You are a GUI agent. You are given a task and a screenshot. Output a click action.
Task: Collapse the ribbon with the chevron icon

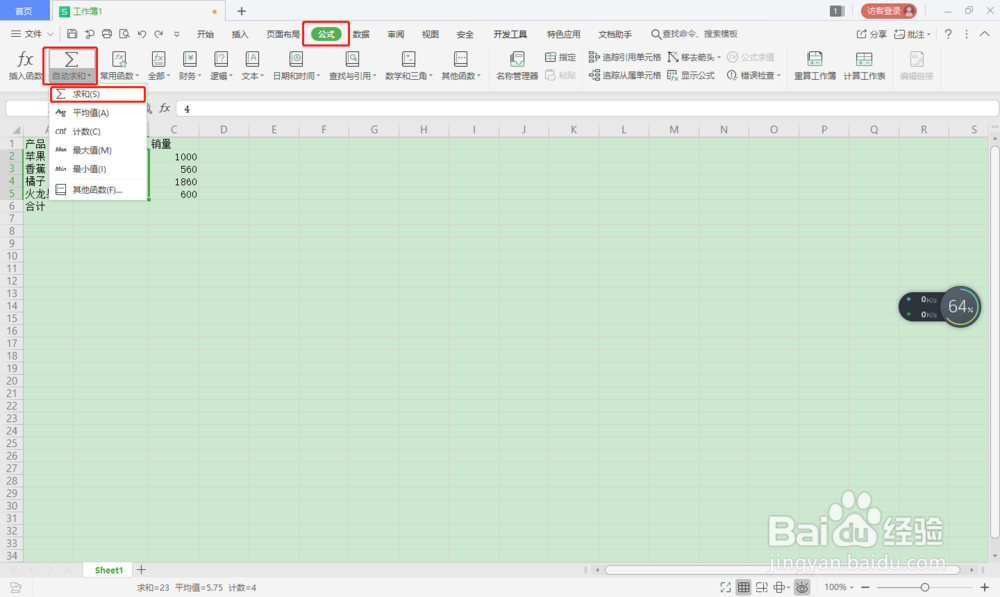(985, 34)
